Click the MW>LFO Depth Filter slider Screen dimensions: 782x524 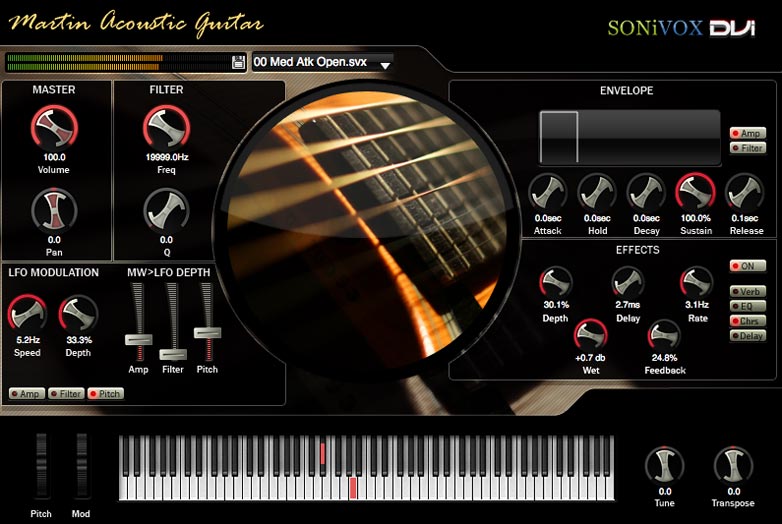coord(173,354)
